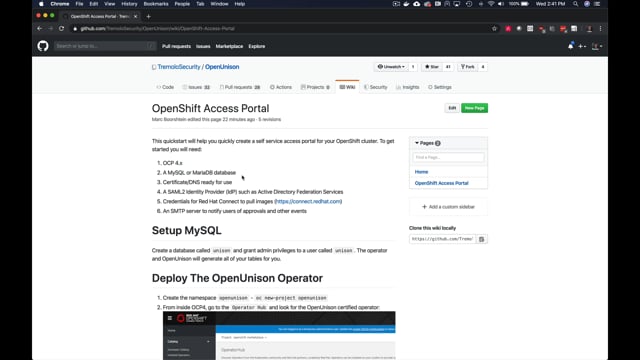Open the Pull requests repo tab
This screenshot has width=640, height=360.
[240, 87]
